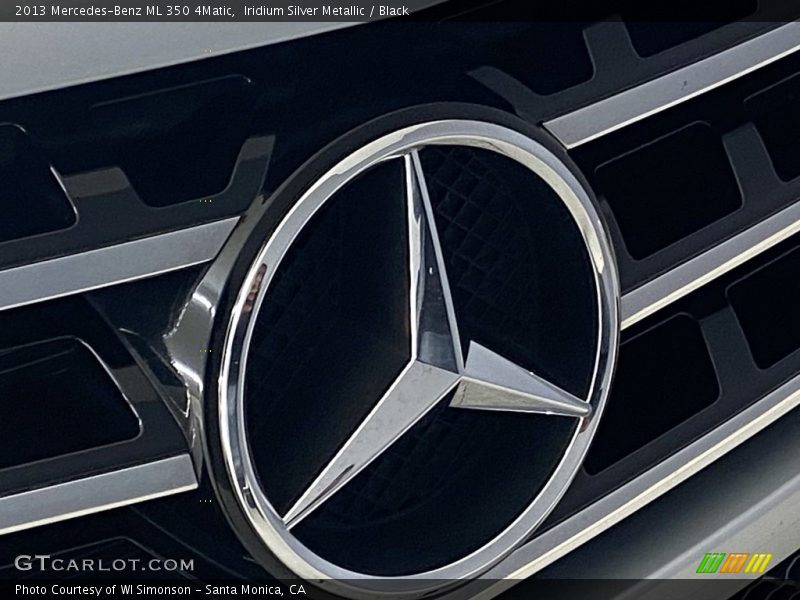Click the green stripe in the corner logo
The image size is (800, 600).
pos(710,563)
